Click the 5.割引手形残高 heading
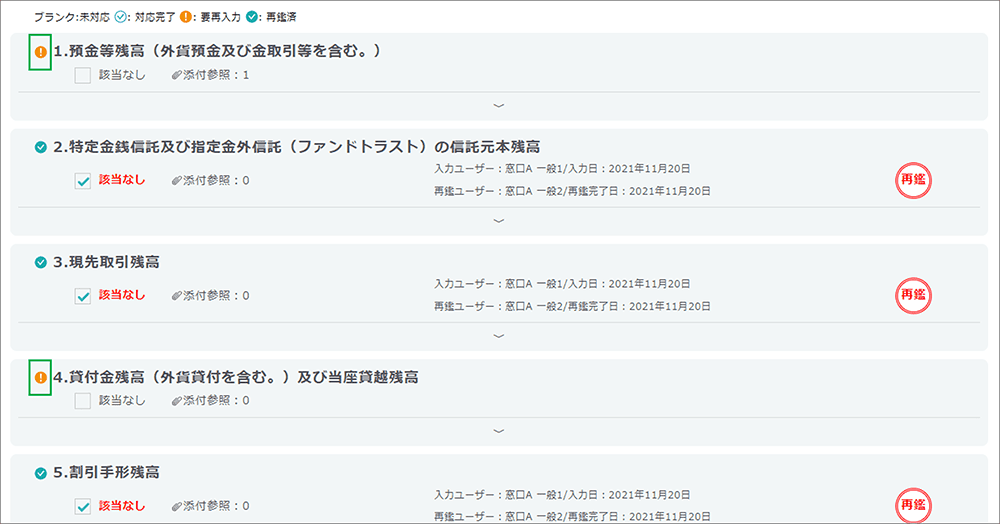Image resolution: width=1000 pixels, height=524 pixels. pos(106,472)
